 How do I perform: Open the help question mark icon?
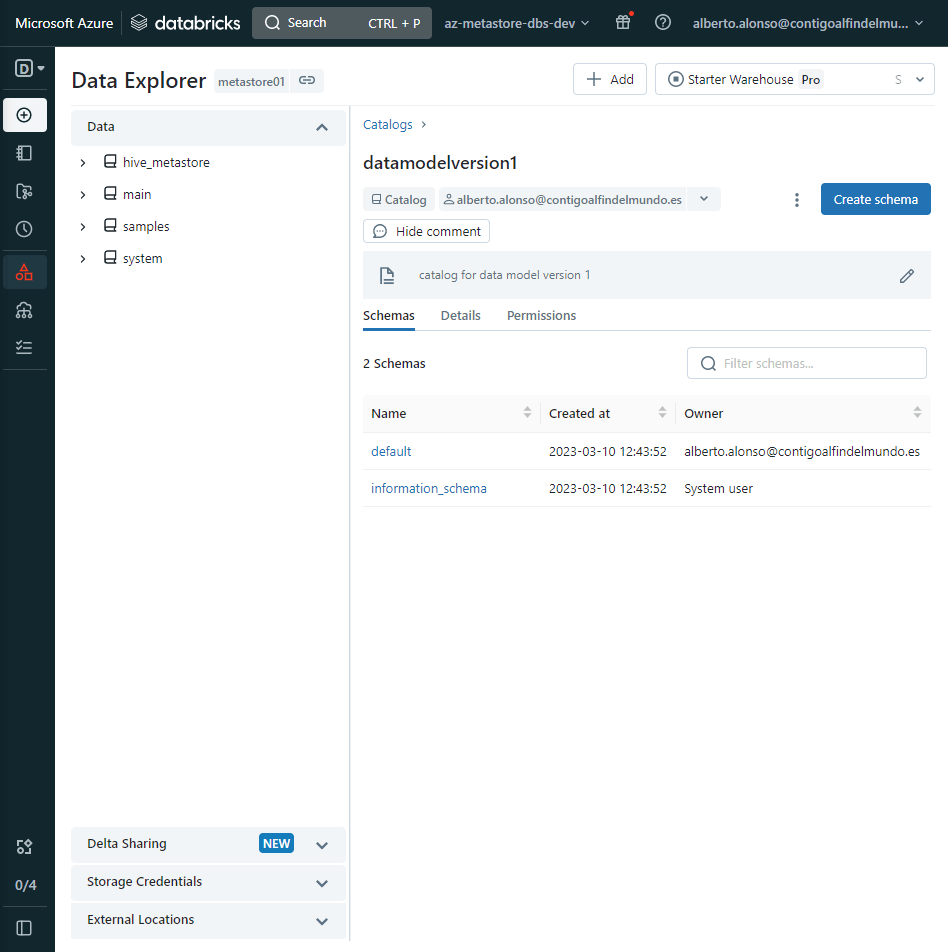tap(662, 22)
